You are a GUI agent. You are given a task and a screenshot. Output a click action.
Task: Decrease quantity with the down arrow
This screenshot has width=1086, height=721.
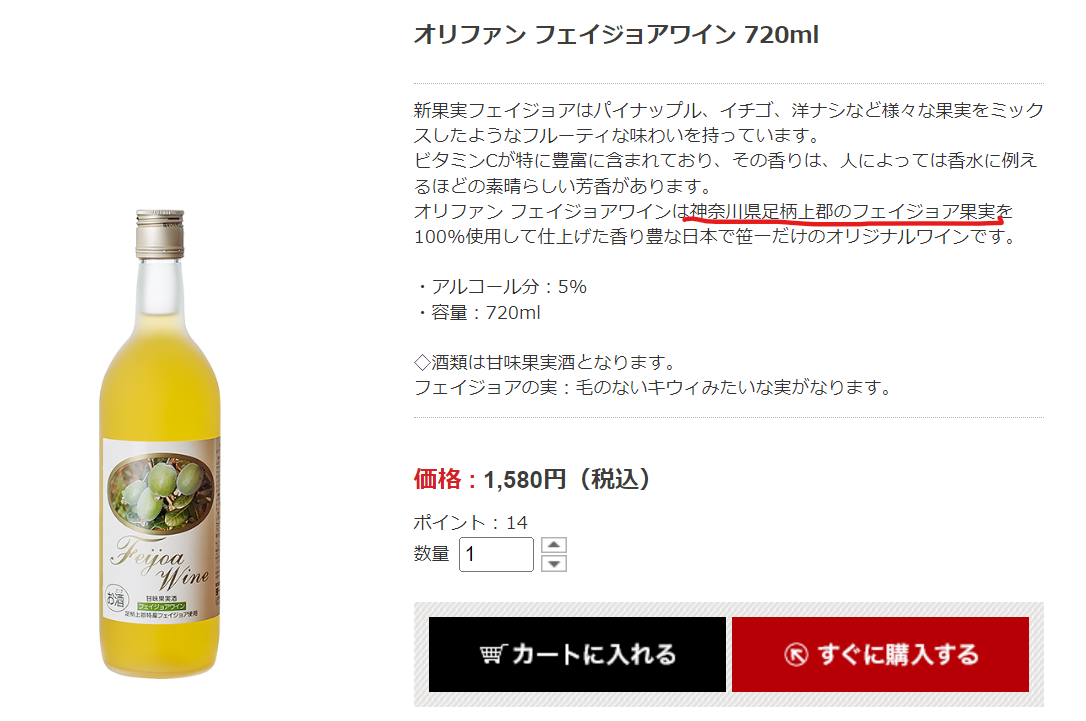coord(553,563)
